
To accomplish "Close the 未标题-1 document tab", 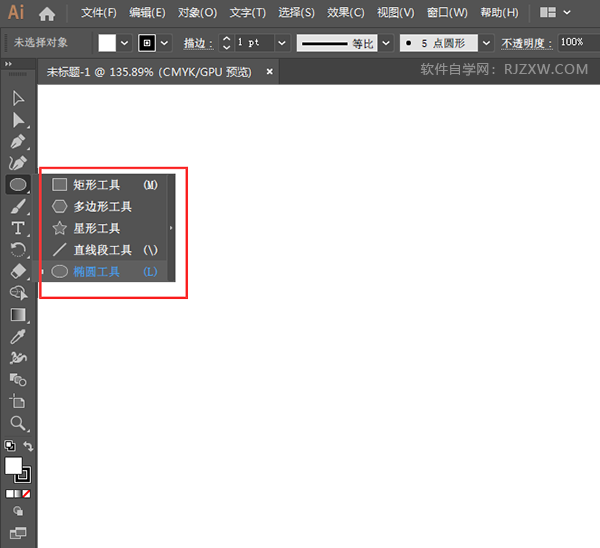I will pyautogui.click(x=269, y=72).
